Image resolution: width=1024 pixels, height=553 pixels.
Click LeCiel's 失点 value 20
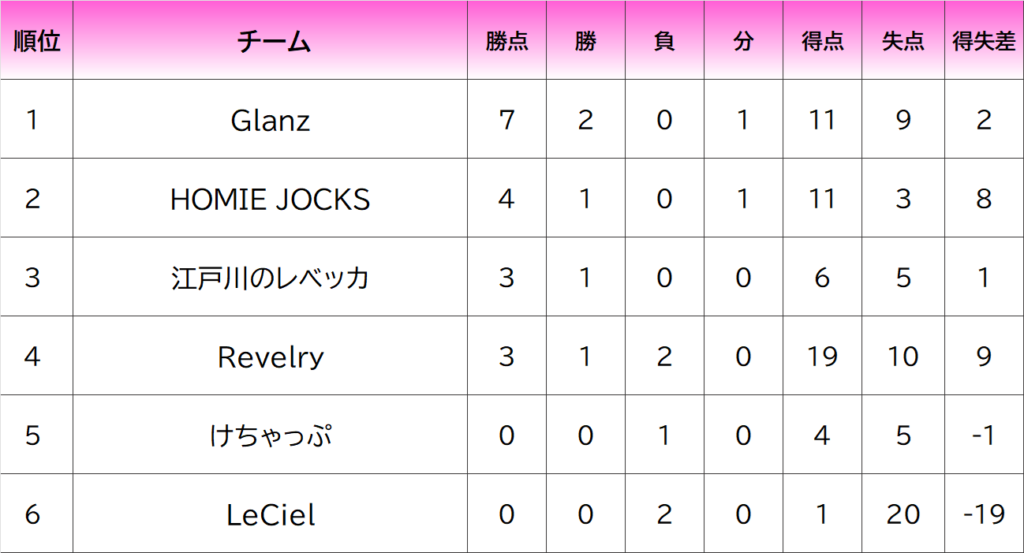point(903,514)
